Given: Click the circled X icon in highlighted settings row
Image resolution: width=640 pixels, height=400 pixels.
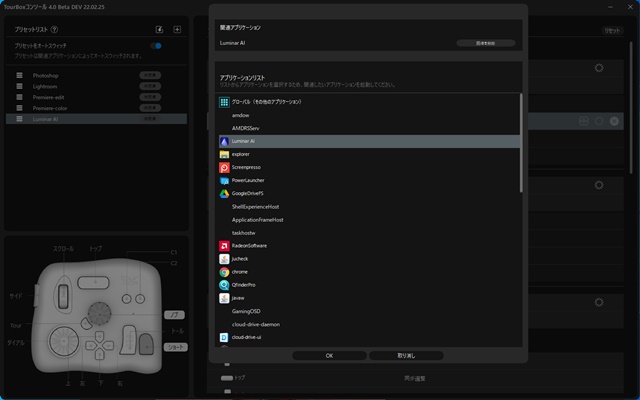Looking at the screenshot, I should [614, 121].
